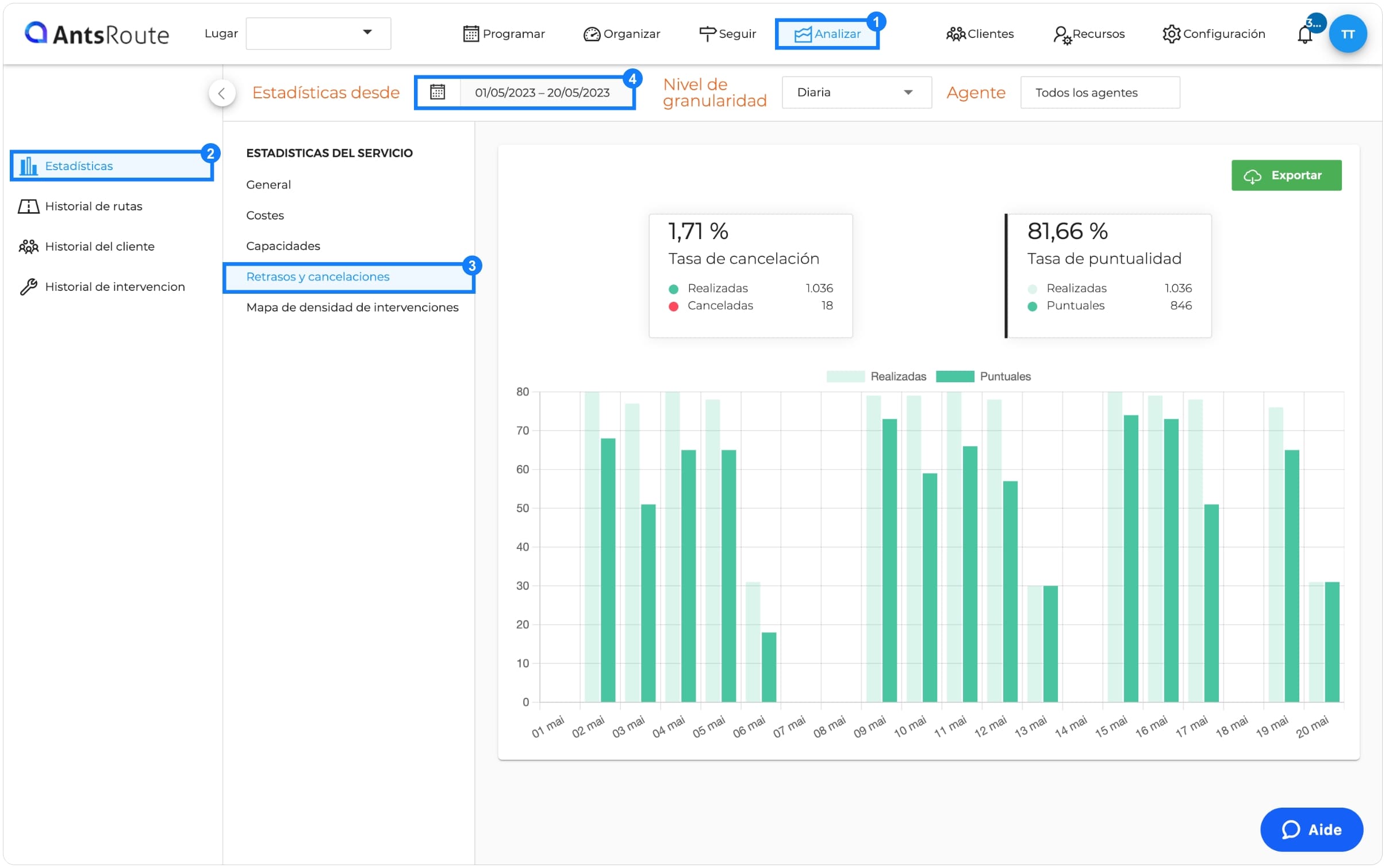This screenshot has width=1385, height=868.
Task: Click the Configuración gear icon
Action: point(1171,34)
